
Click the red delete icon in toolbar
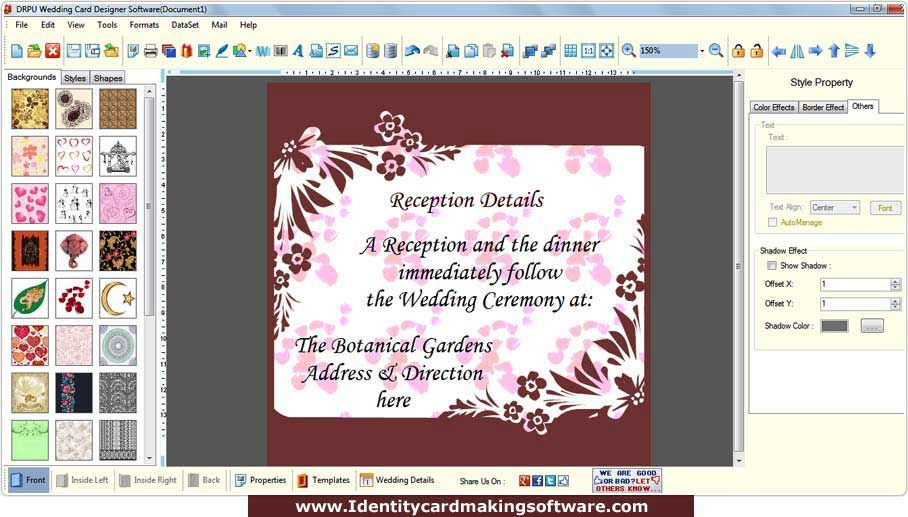pos(53,51)
